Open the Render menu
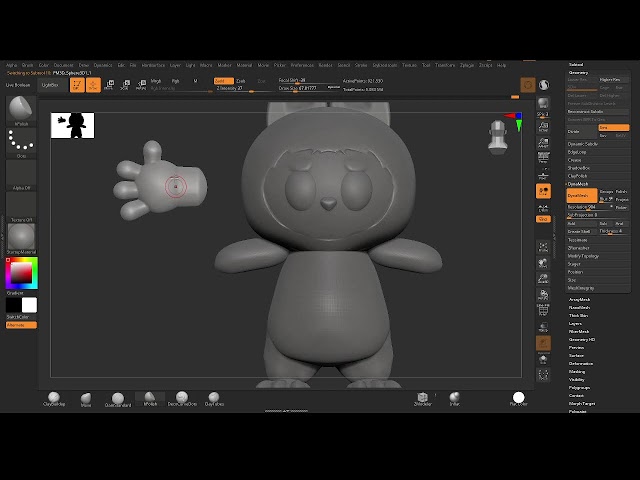 (x=325, y=65)
